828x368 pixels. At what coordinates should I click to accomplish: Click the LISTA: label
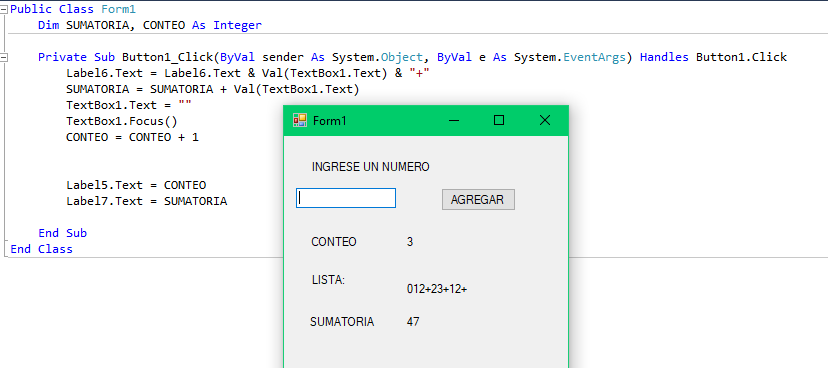328,280
